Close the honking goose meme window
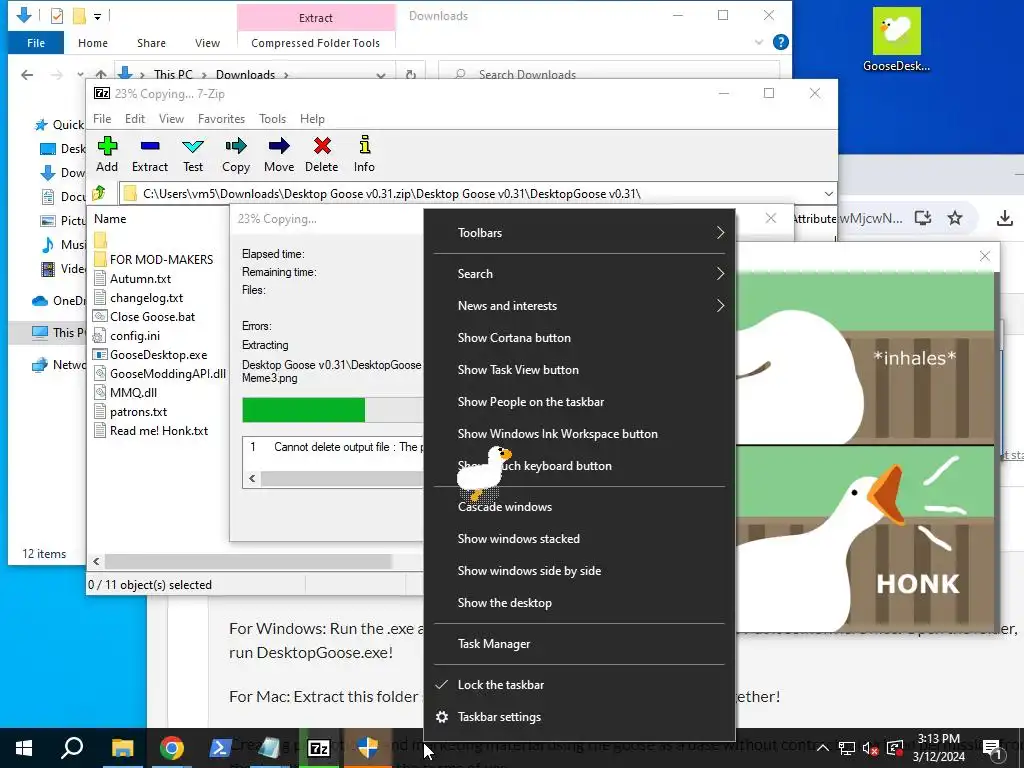The width and height of the screenshot is (1024, 768). (985, 256)
